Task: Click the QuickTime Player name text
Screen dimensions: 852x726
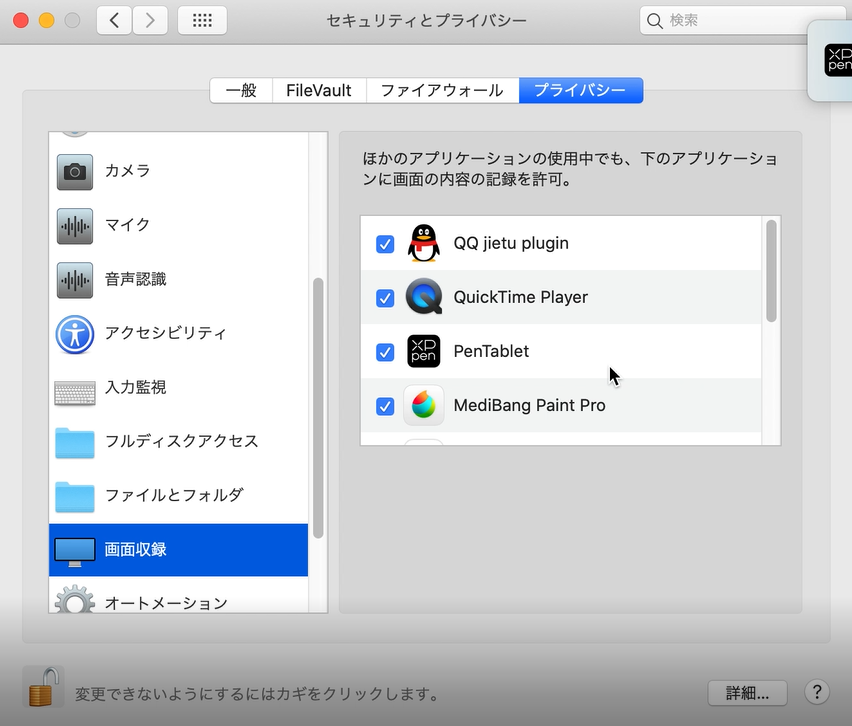Action: (521, 297)
